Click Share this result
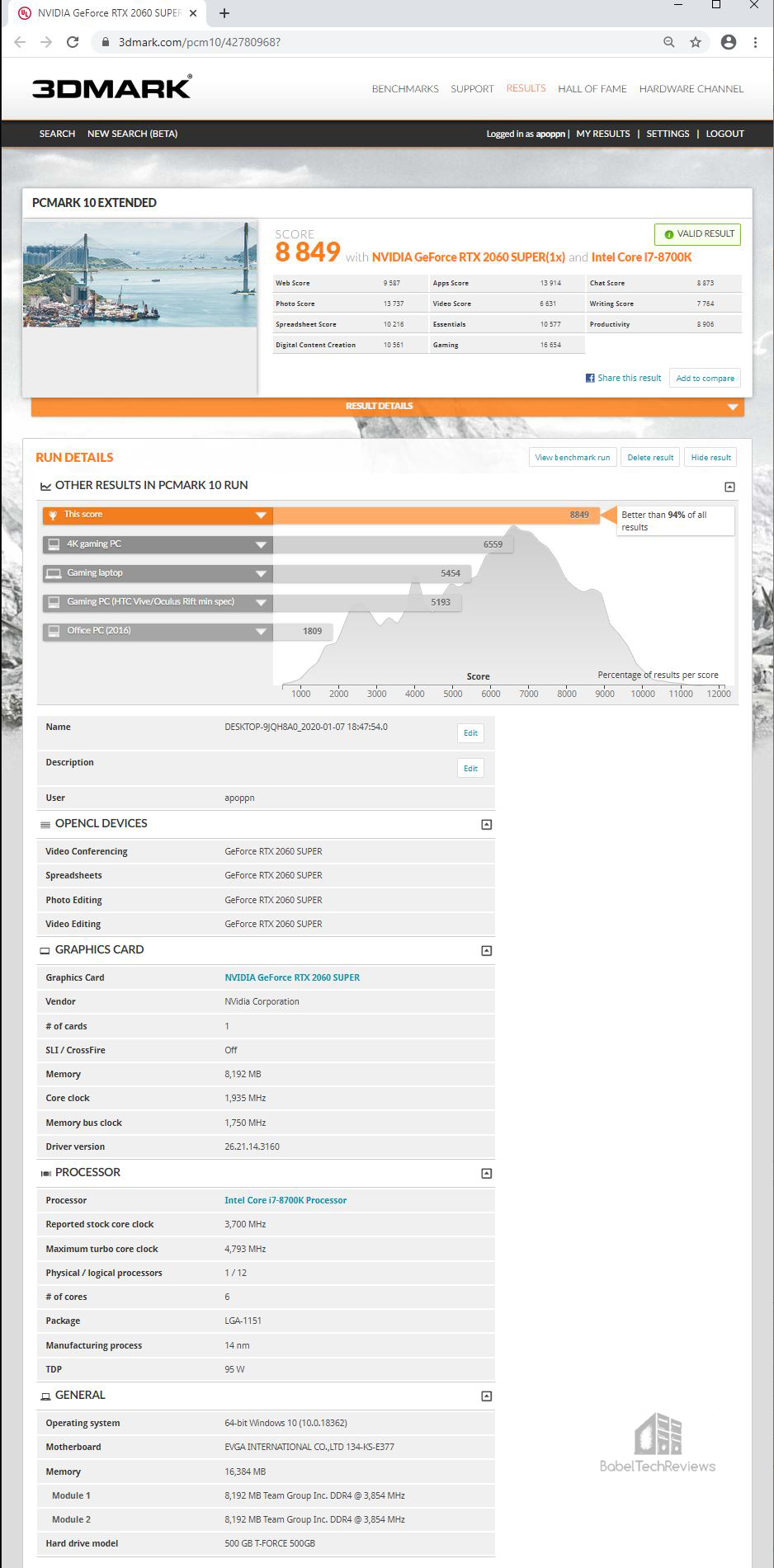The width and height of the screenshot is (774, 1568). [x=630, y=378]
